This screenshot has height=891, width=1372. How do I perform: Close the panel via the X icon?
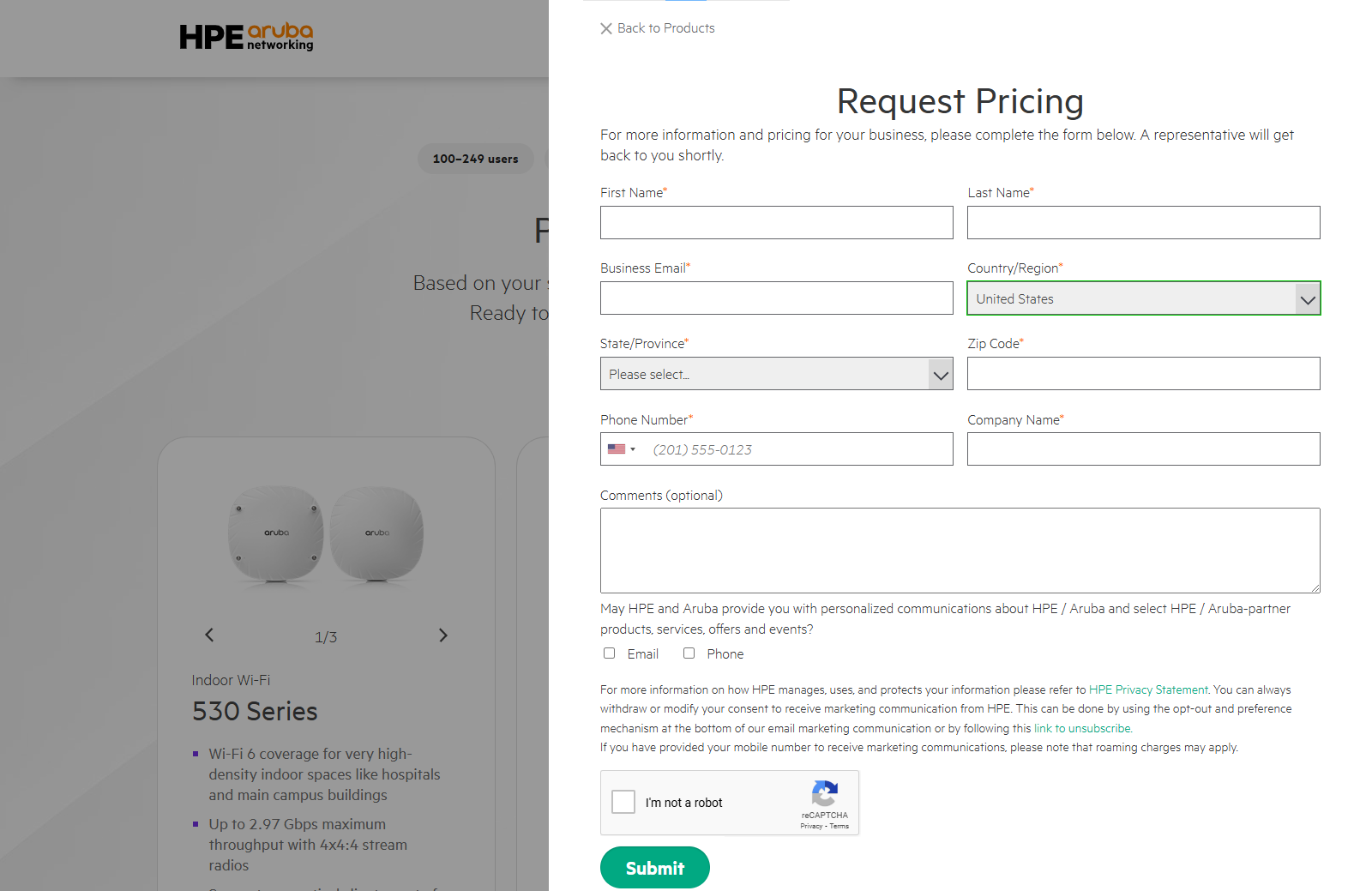606,28
